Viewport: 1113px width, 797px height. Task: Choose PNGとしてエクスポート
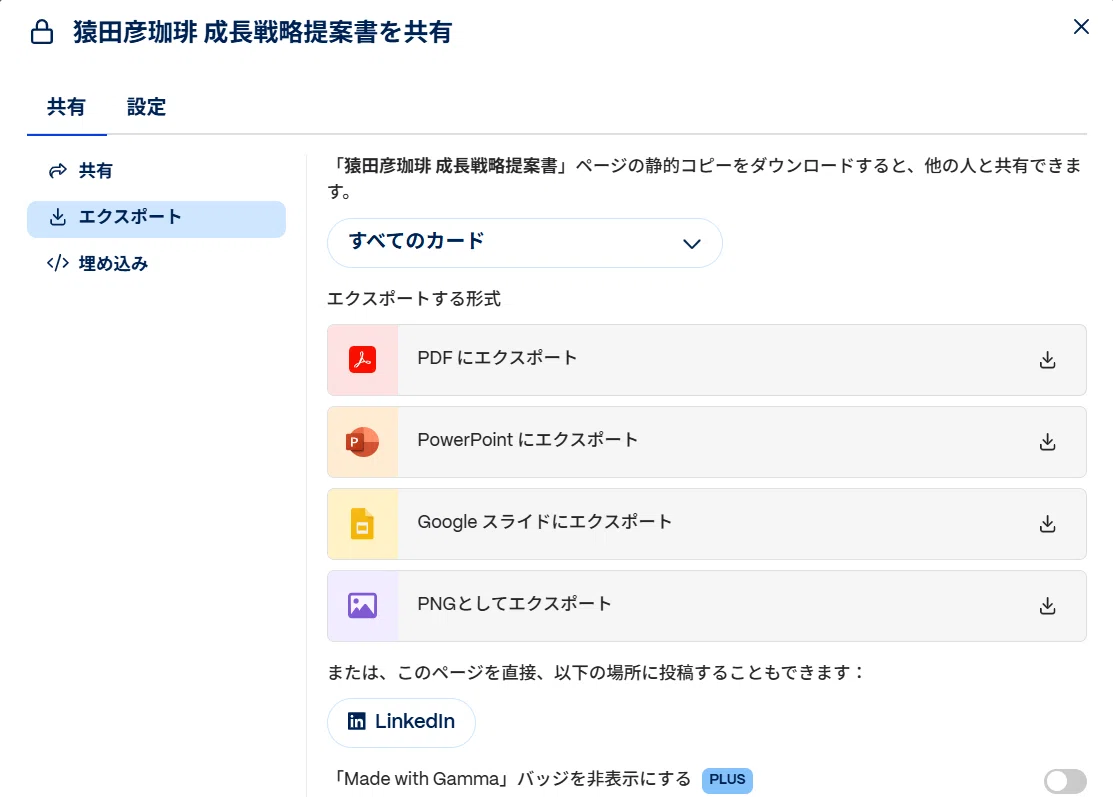pos(706,606)
